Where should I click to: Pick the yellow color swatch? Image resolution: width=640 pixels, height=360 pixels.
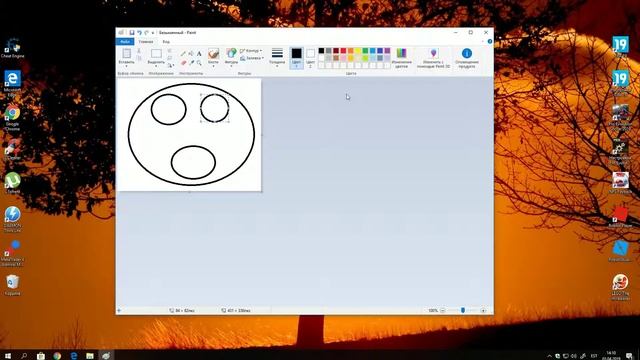point(358,51)
